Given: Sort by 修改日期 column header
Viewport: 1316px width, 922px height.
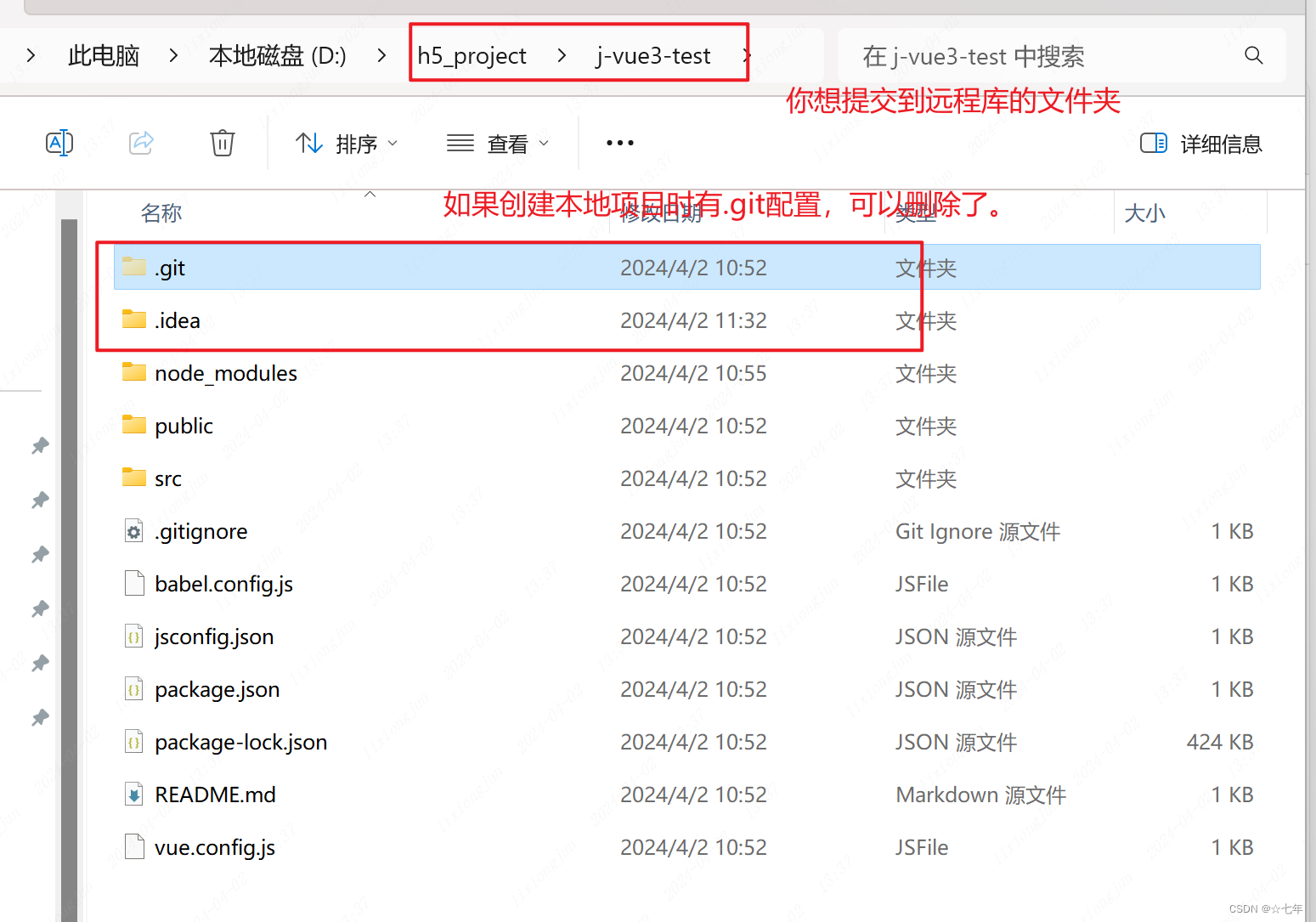Looking at the screenshot, I should tap(661, 213).
